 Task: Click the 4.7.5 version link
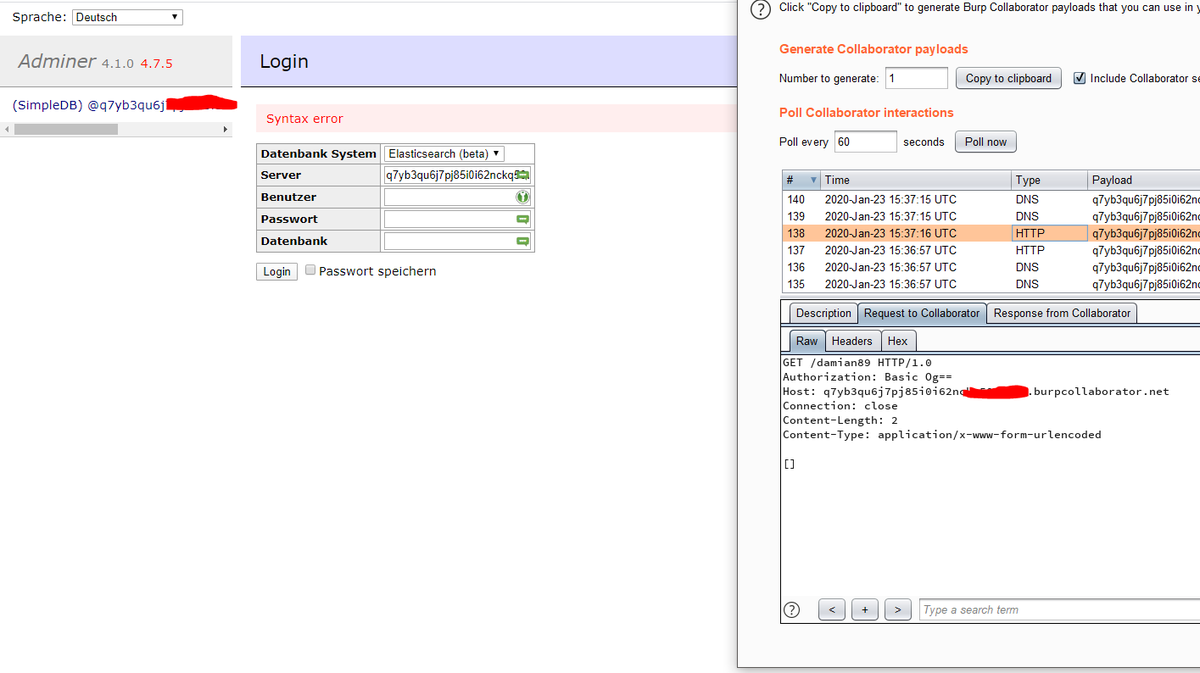(156, 63)
